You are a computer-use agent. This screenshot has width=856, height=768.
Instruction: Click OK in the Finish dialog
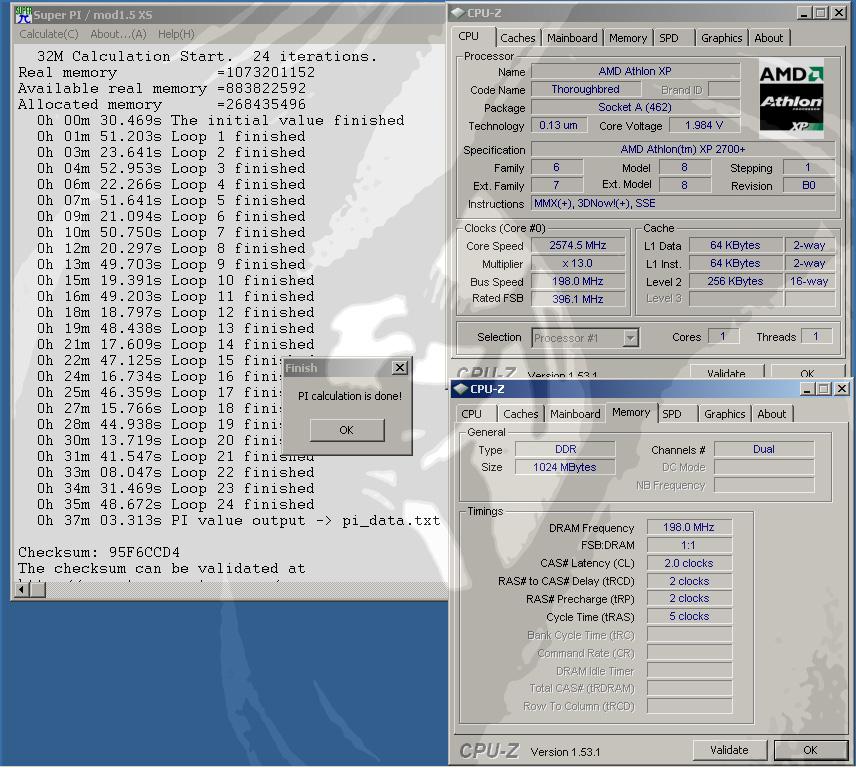[347, 430]
